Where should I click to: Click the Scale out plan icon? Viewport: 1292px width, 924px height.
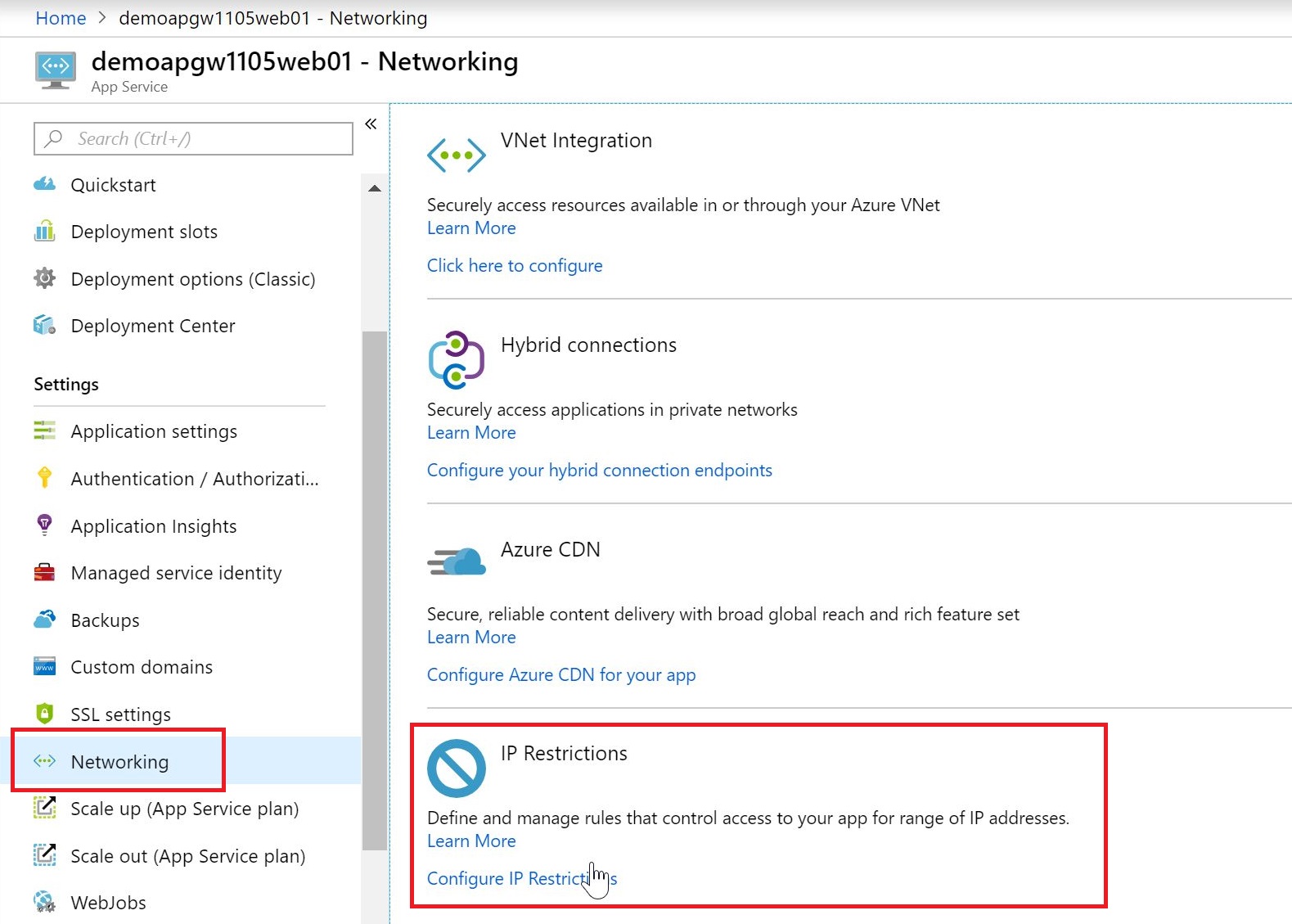click(44, 855)
